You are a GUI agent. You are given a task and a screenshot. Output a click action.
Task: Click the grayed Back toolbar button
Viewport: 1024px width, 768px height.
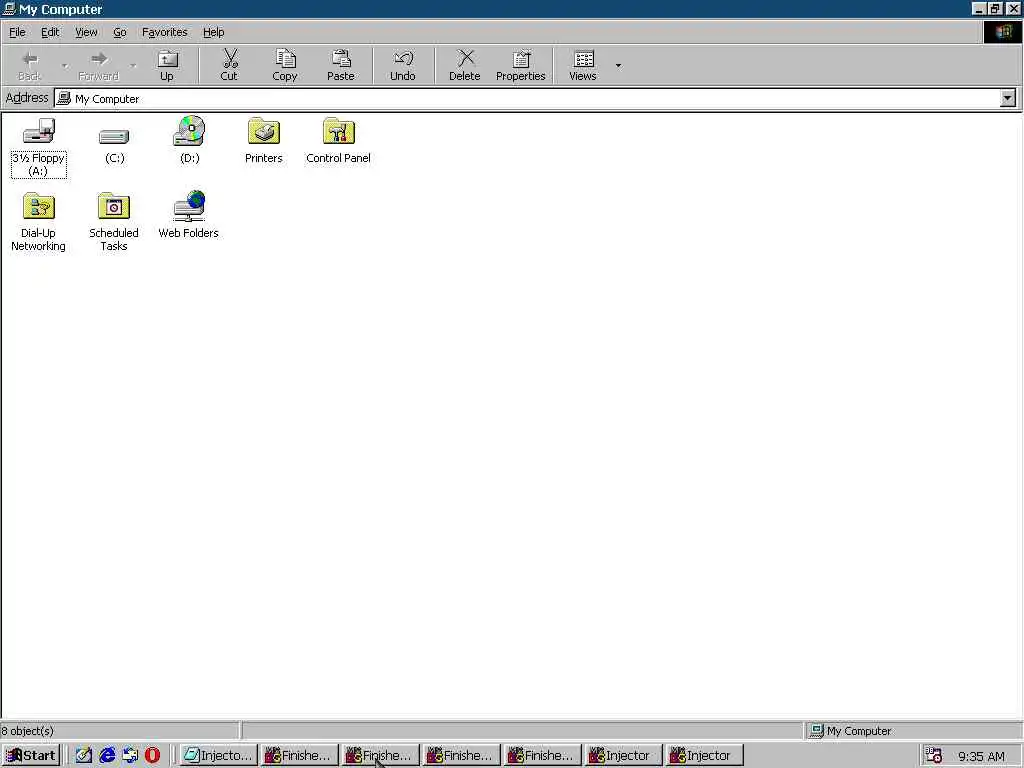pos(29,65)
